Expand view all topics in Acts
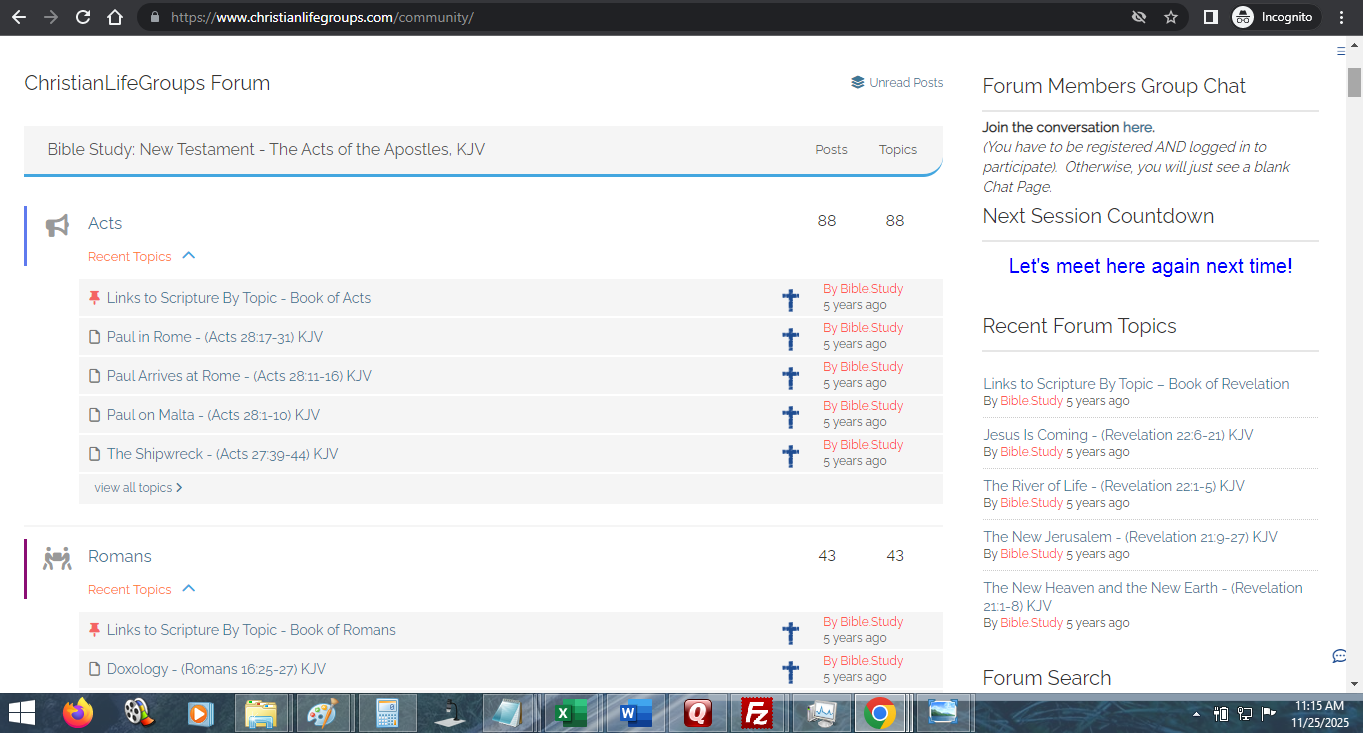The image size is (1363, 733). 138,488
